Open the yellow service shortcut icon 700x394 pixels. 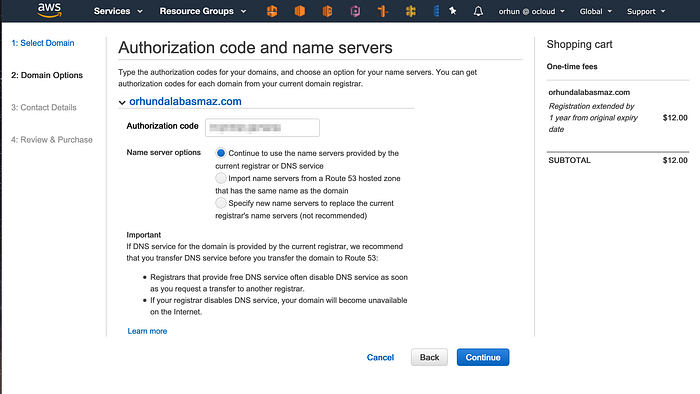[x=411, y=11]
